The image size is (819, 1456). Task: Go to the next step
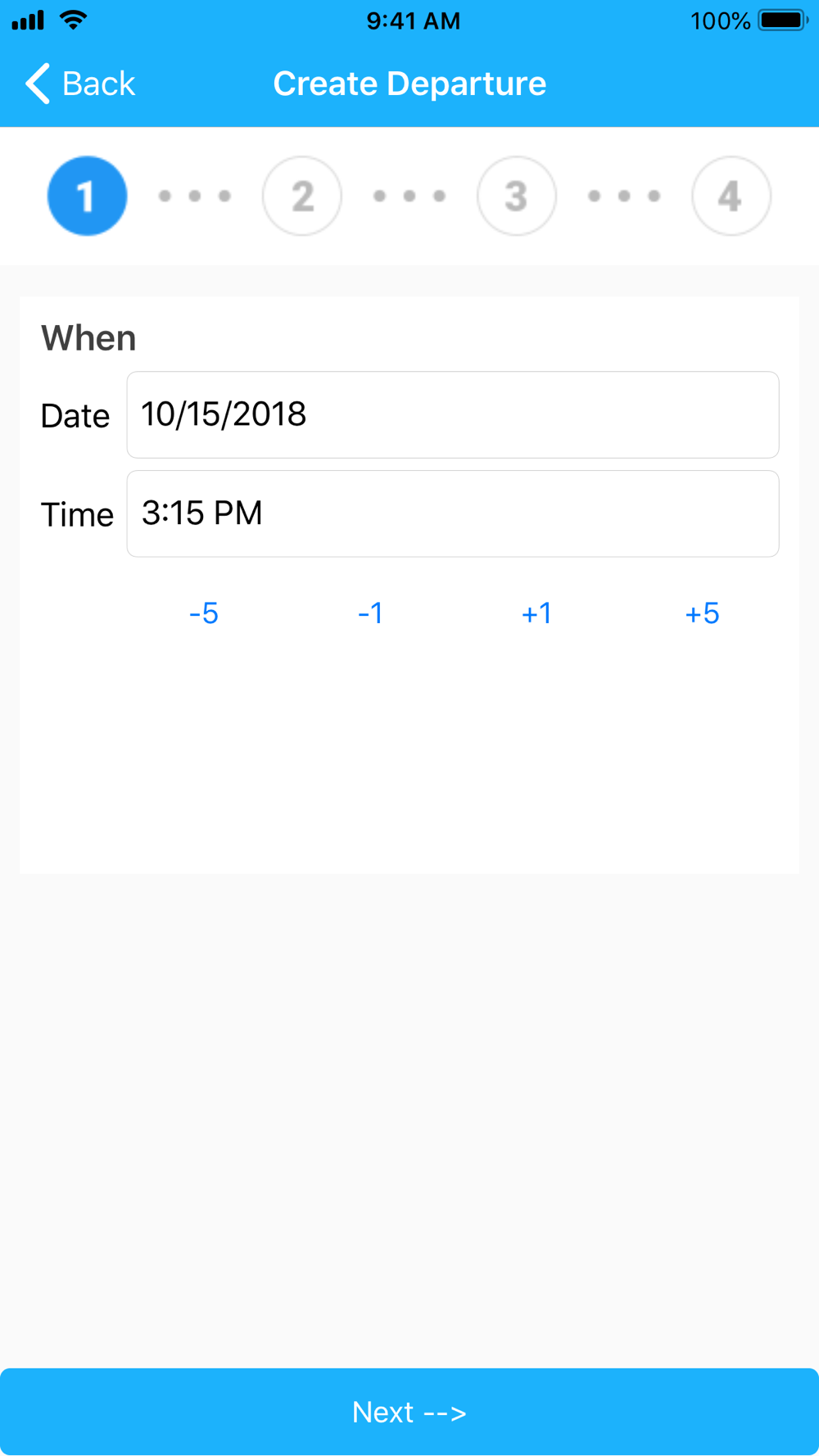(409, 1412)
